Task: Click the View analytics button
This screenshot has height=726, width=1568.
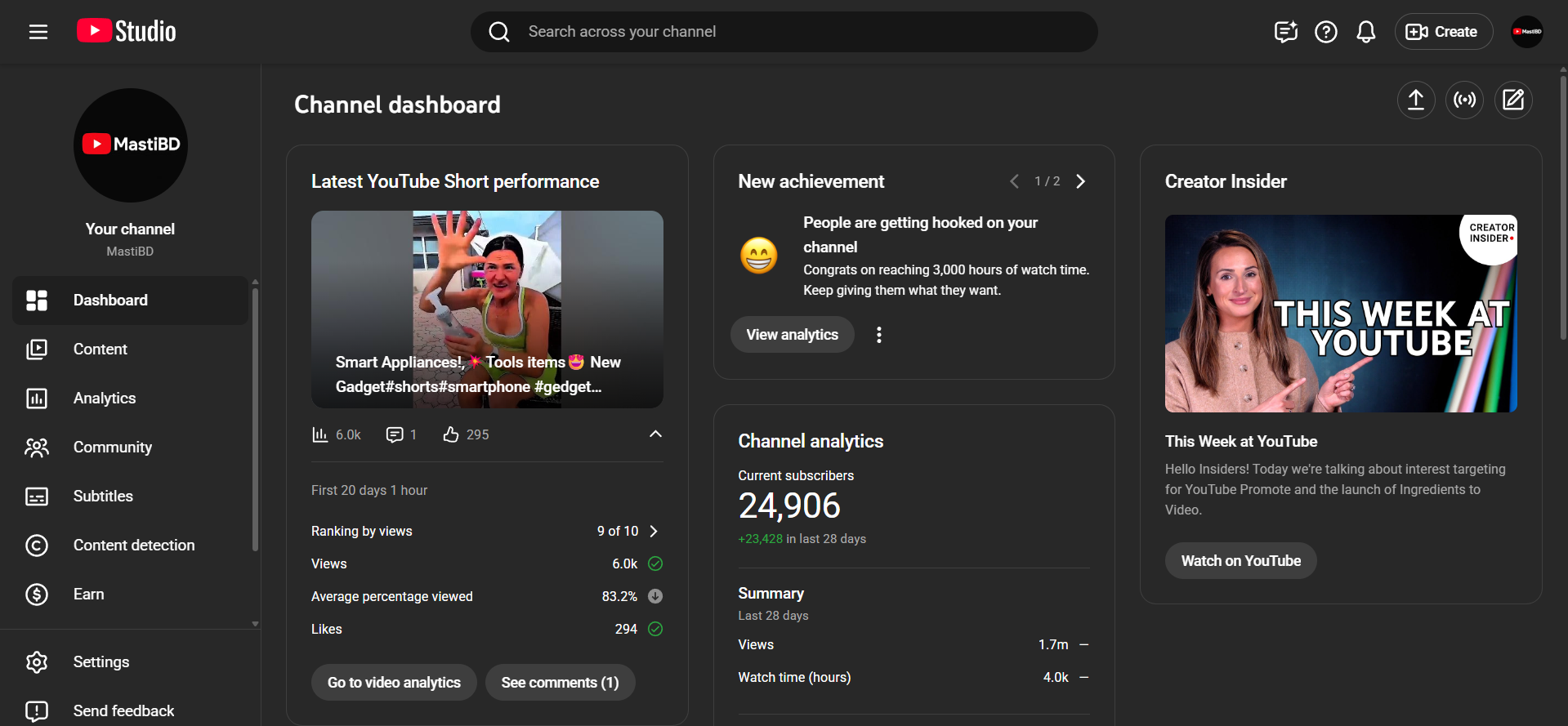Action: coord(792,335)
